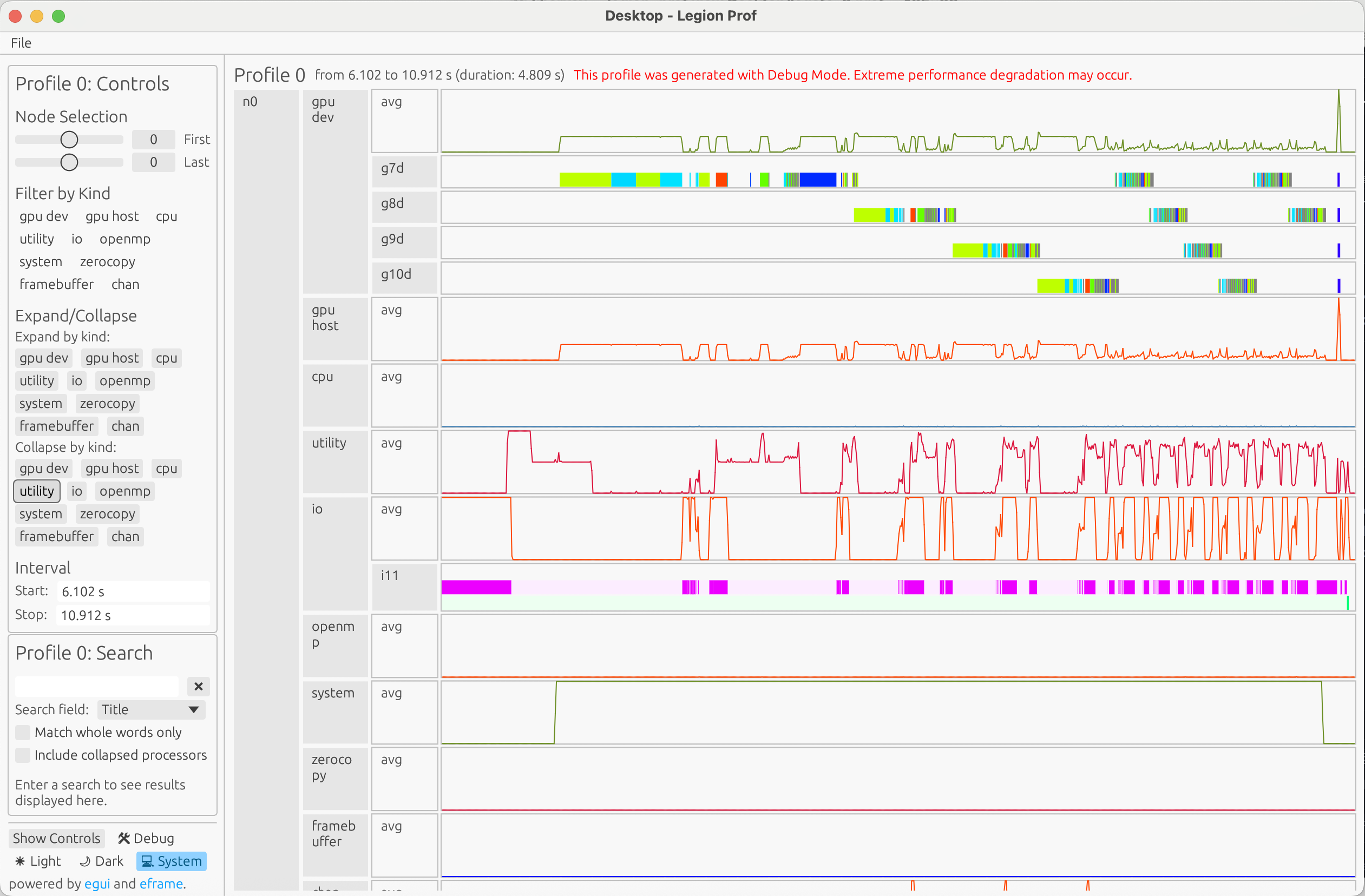Viewport: 1365px width, 896px height.
Task: Open the egui link
Action: [96, 884]
